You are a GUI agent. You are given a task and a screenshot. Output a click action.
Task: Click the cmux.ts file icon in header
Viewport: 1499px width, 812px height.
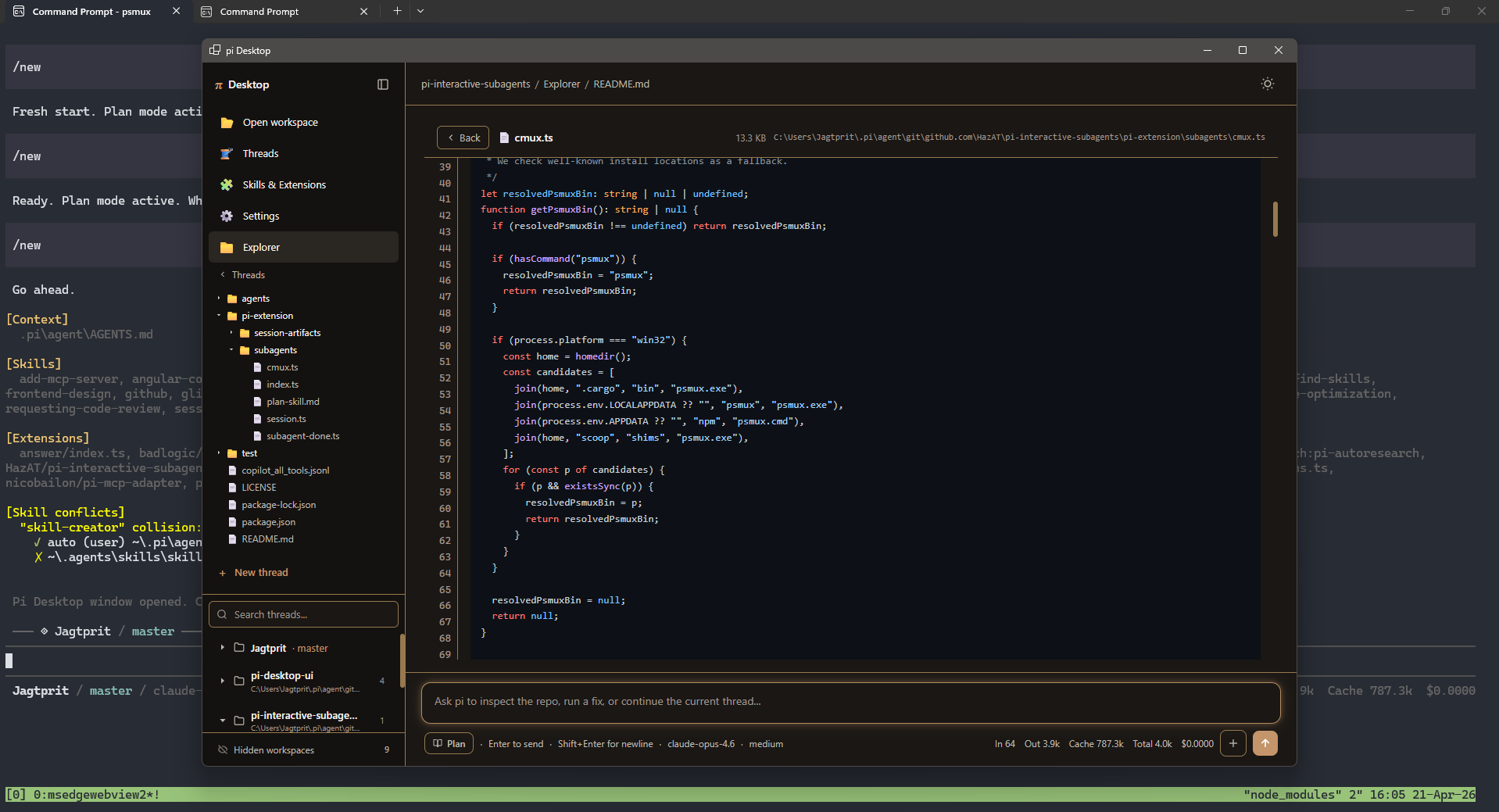[504, 138]
